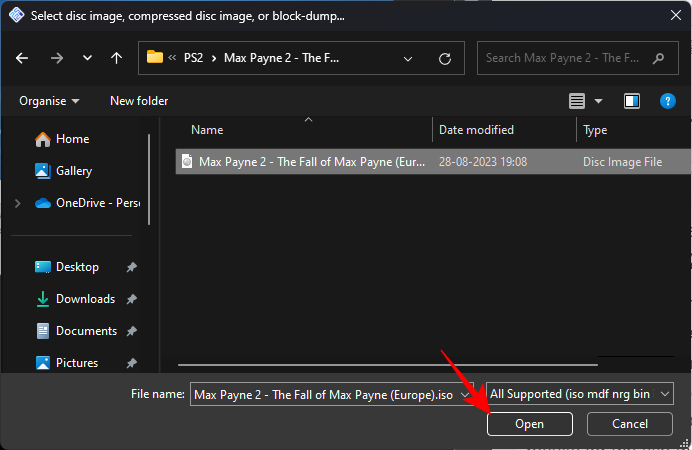
Task: Click the 28-08-2023 19:08 date cell
Action: click(483, 162)
